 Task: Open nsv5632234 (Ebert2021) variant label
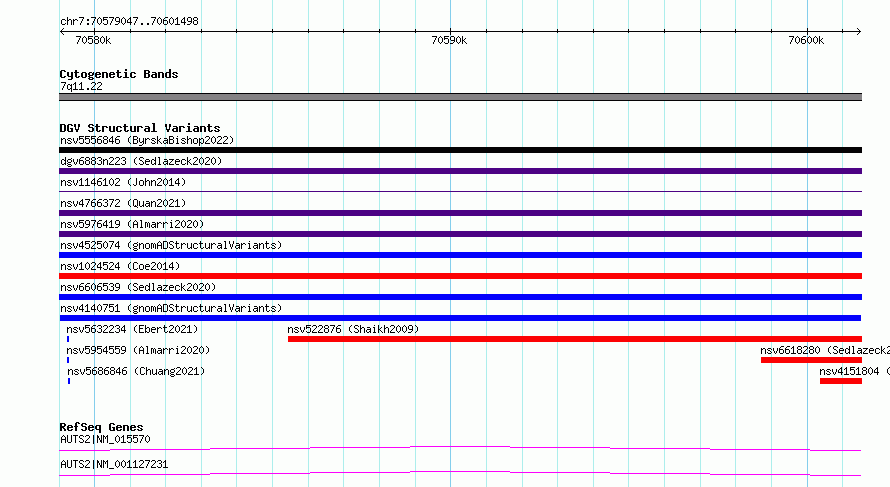click(x=132, y=329)
